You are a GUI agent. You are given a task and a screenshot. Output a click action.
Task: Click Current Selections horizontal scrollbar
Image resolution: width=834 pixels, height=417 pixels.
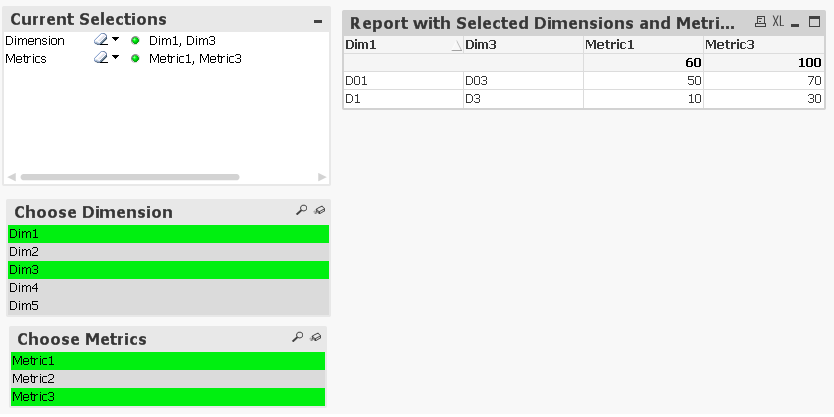pos(130,177)
